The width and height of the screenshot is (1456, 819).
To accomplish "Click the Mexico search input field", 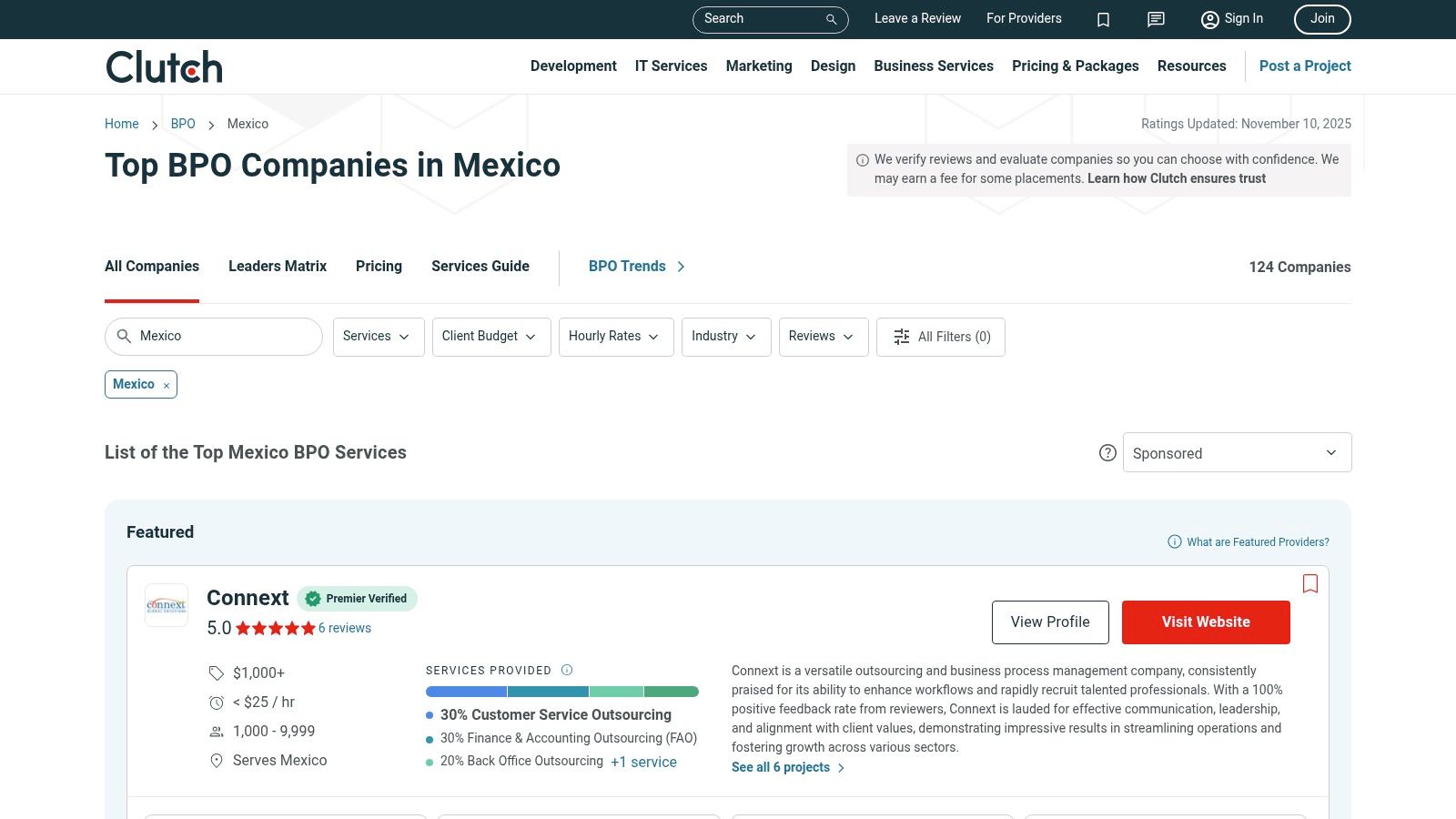I will [213, 336].
